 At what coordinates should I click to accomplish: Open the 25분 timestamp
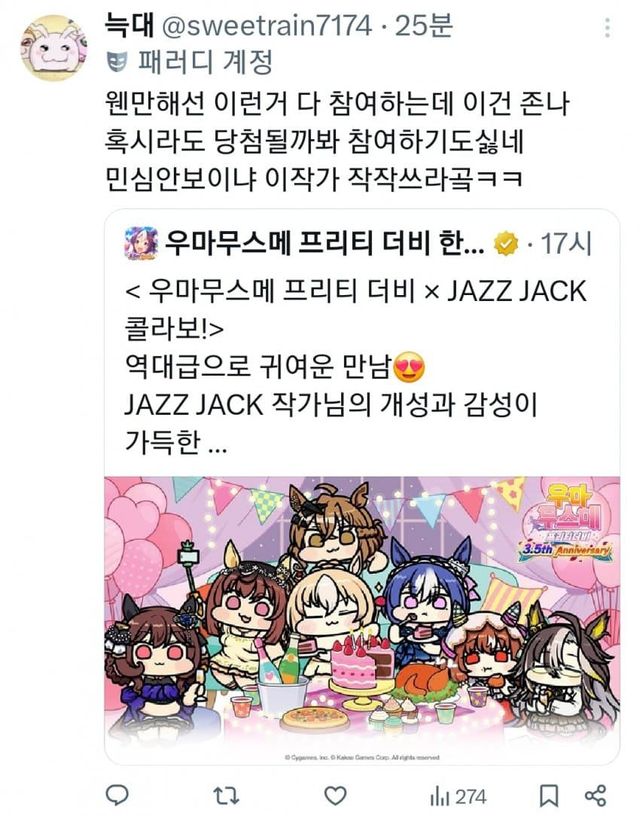coord(424,26)
